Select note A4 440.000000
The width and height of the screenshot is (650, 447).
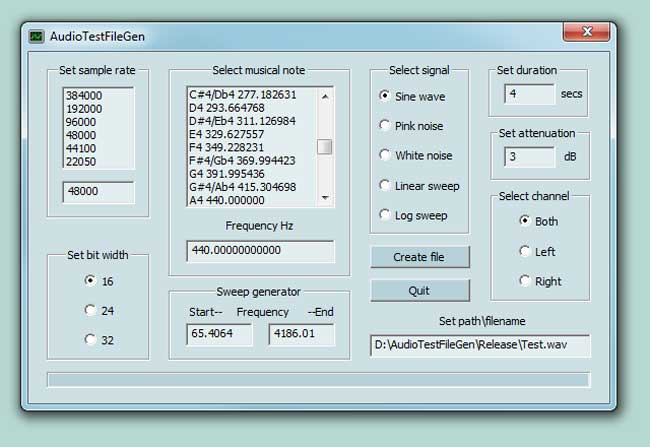pos(253,200)
